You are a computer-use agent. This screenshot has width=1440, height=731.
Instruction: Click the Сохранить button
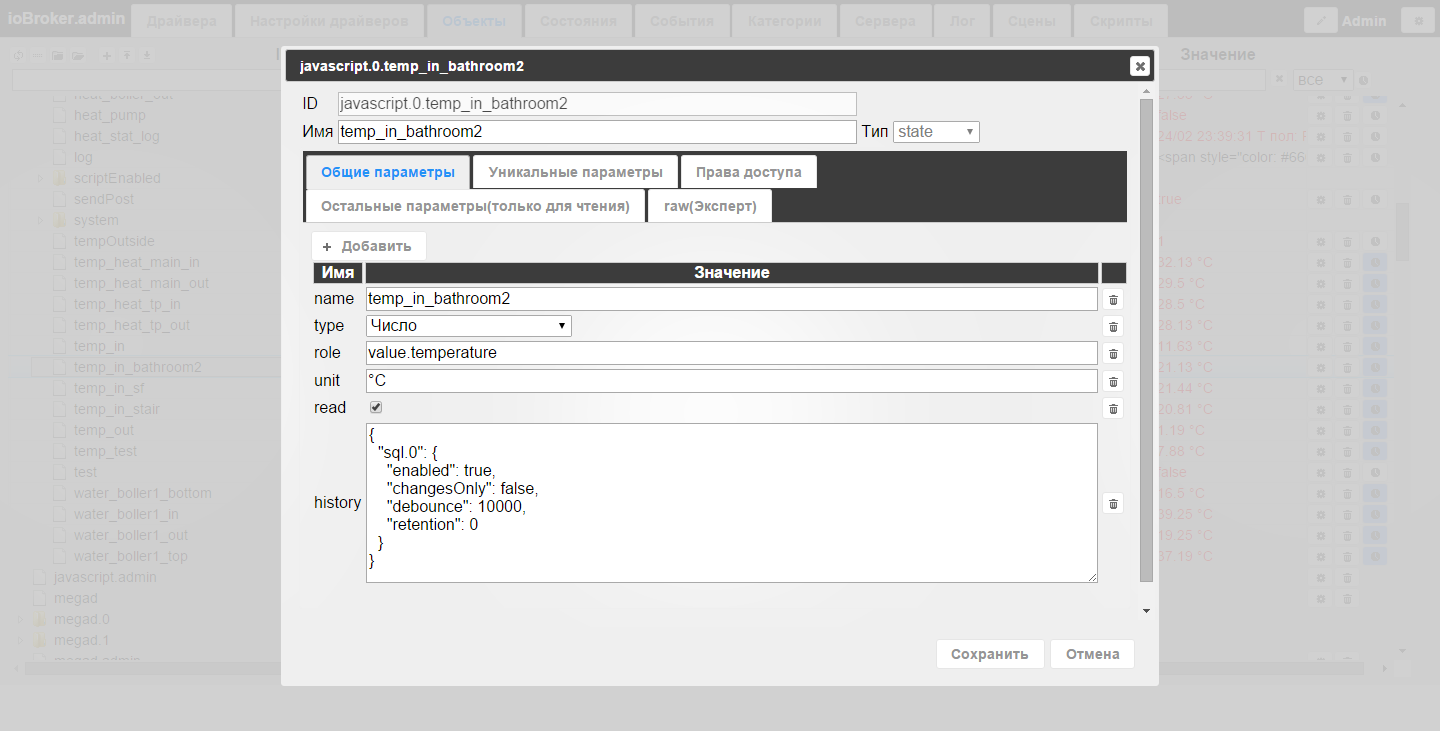990,654
